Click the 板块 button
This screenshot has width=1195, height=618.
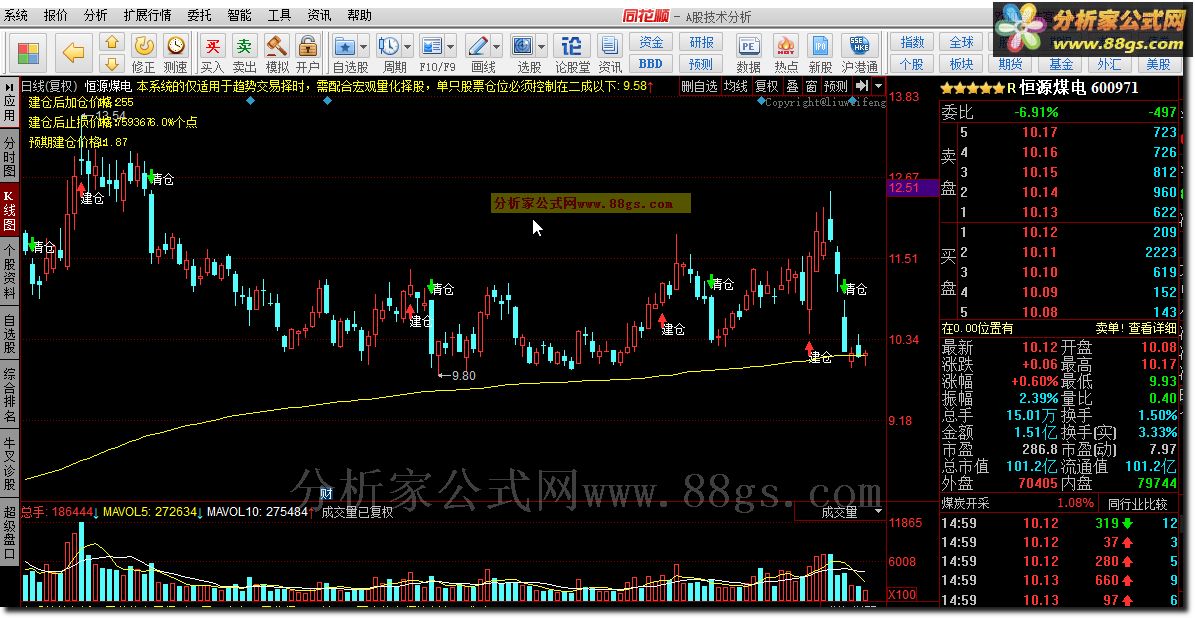(961, 64)
